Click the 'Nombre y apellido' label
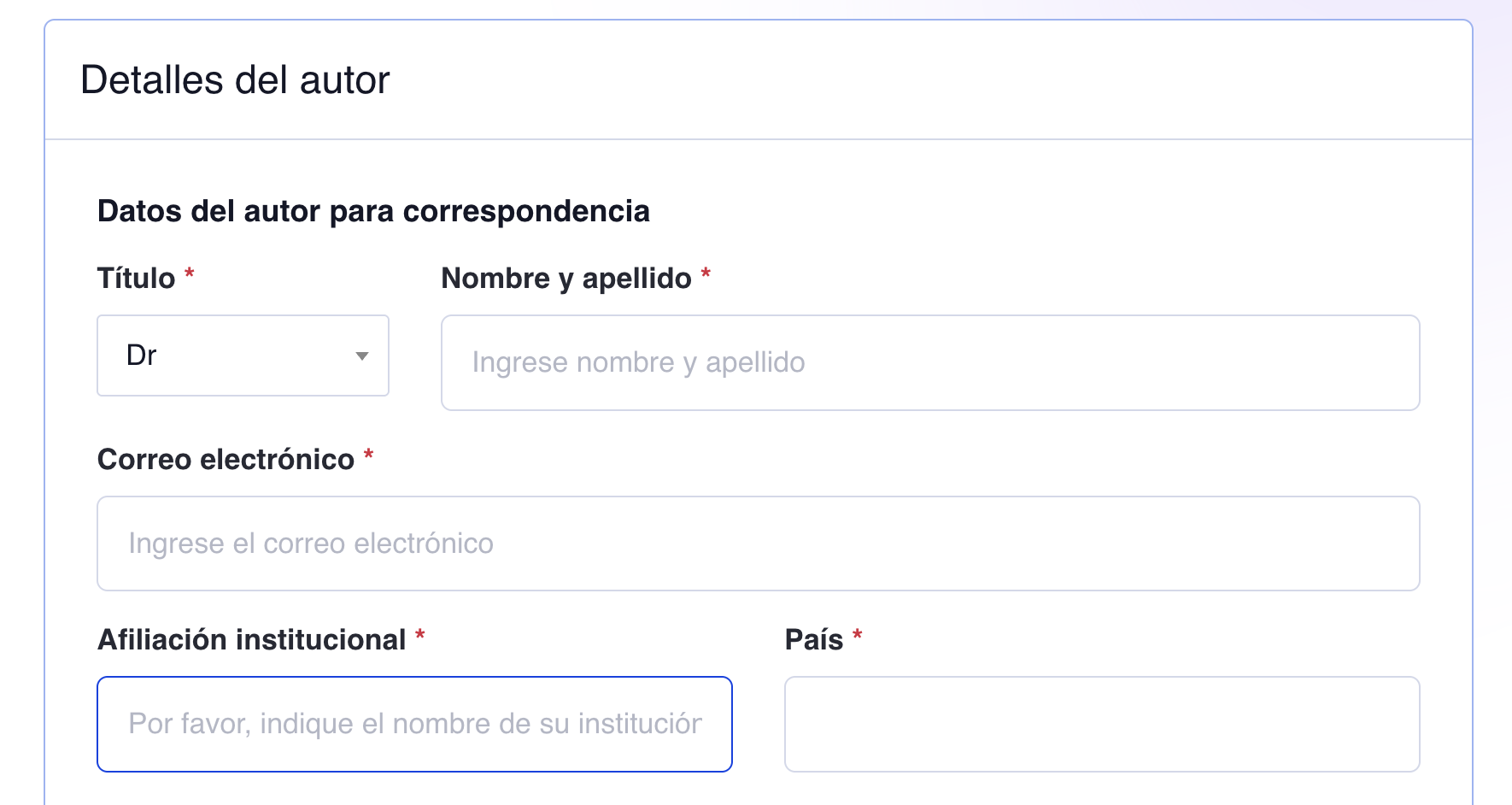This screenshot has width=1512, height=805. tap(566, 278)
